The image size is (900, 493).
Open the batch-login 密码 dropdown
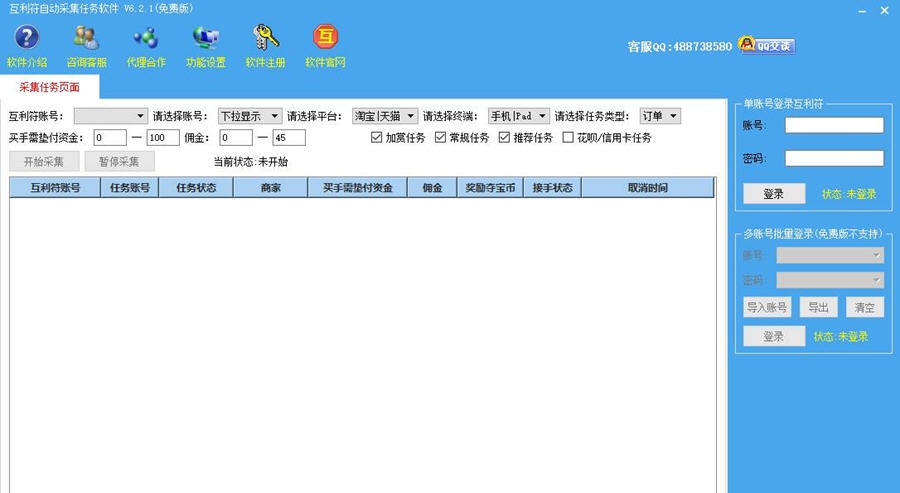(830, 280)
